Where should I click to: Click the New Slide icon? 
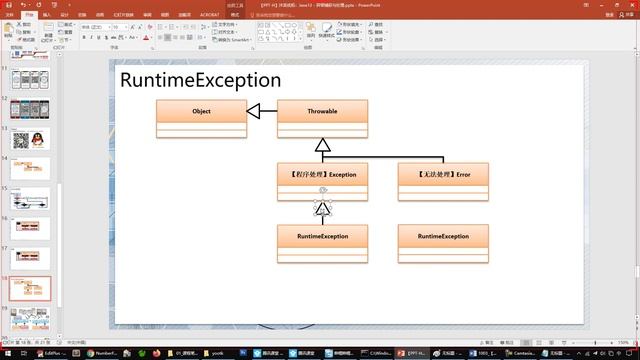(x=48, y=28)
